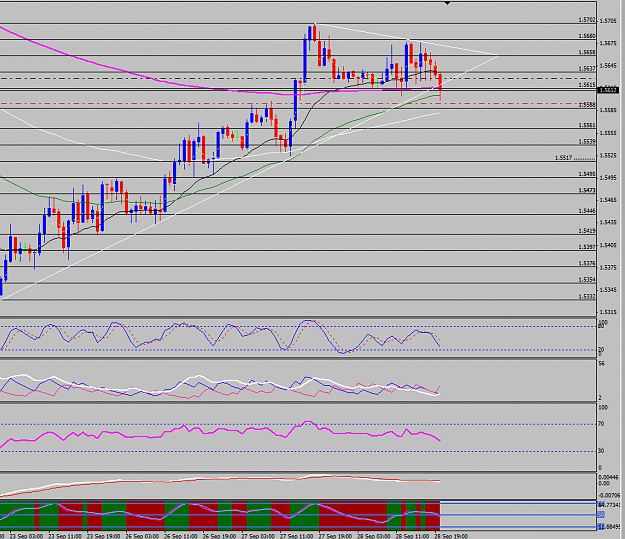
Task: Click the 1.5561 level label
Action: coord(587,126)
